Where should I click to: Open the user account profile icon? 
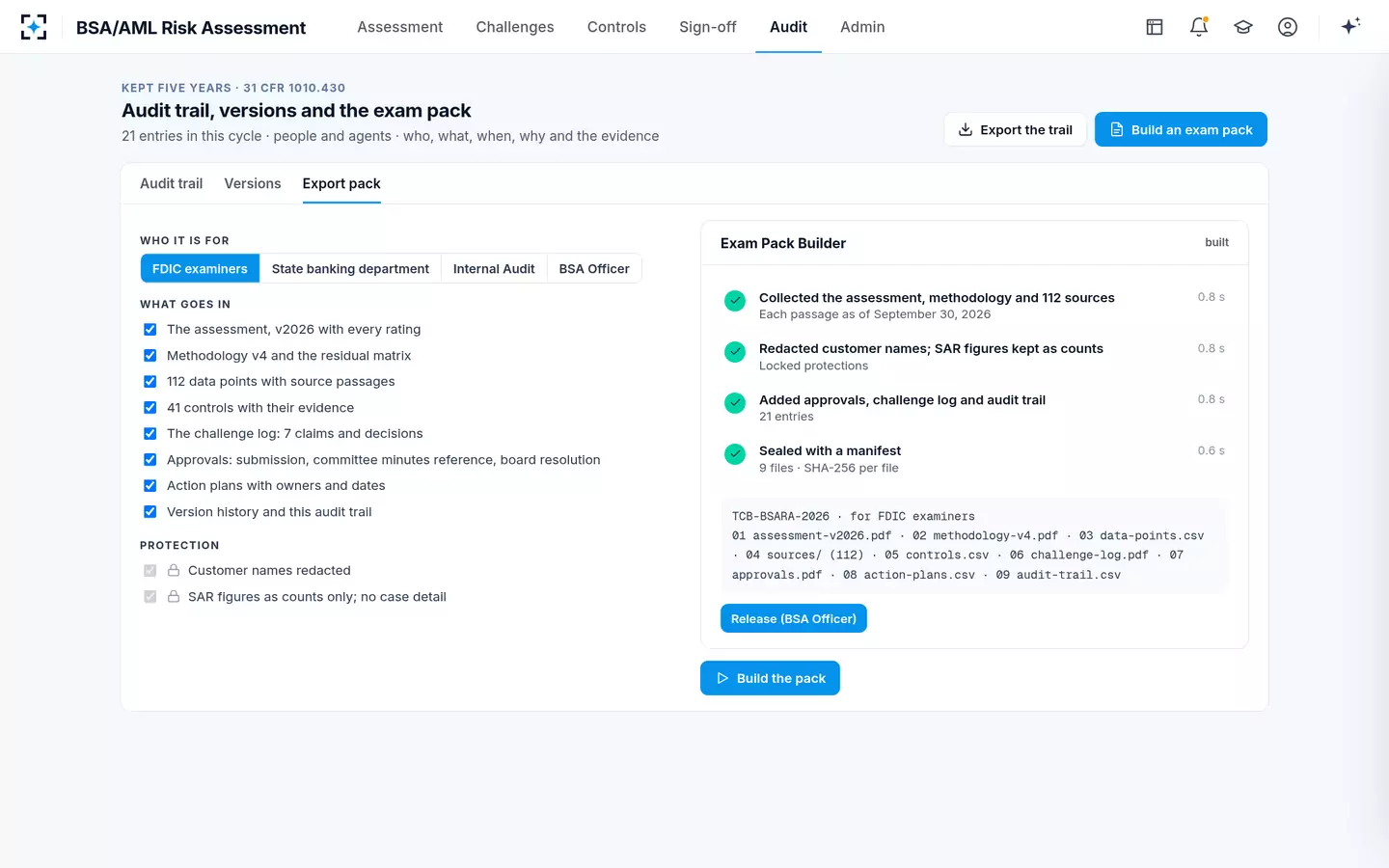(1288, 27)
